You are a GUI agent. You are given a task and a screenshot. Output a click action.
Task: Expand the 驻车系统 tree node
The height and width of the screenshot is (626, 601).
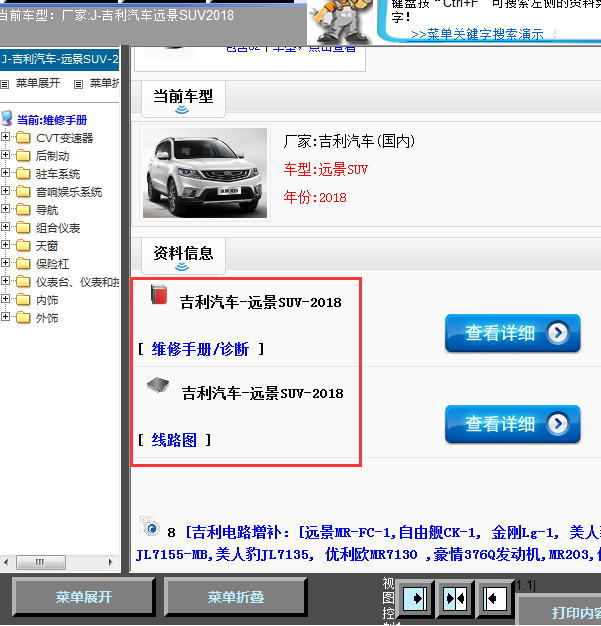[5, 172]
